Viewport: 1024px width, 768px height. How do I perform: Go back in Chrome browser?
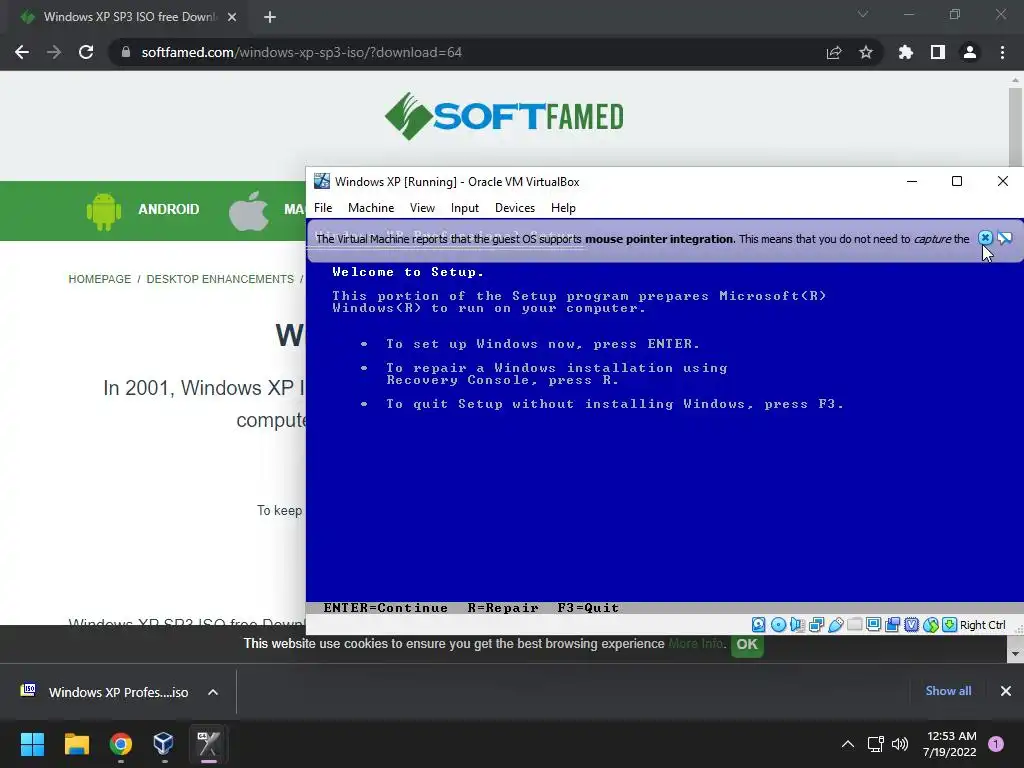pos(22,52)
